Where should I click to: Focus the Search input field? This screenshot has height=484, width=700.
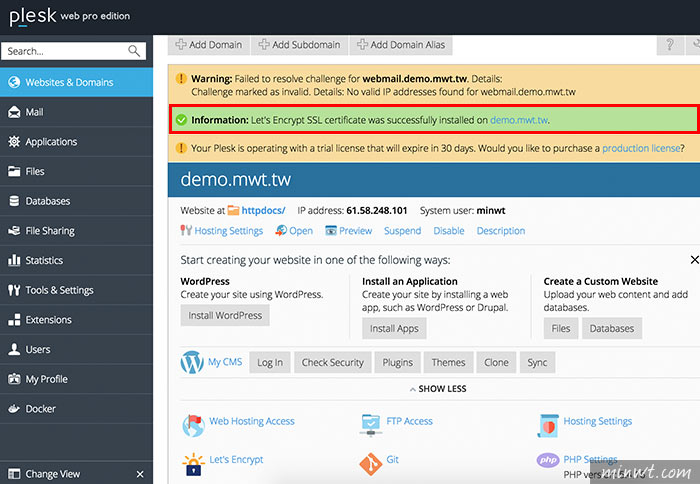pos(73,51)
